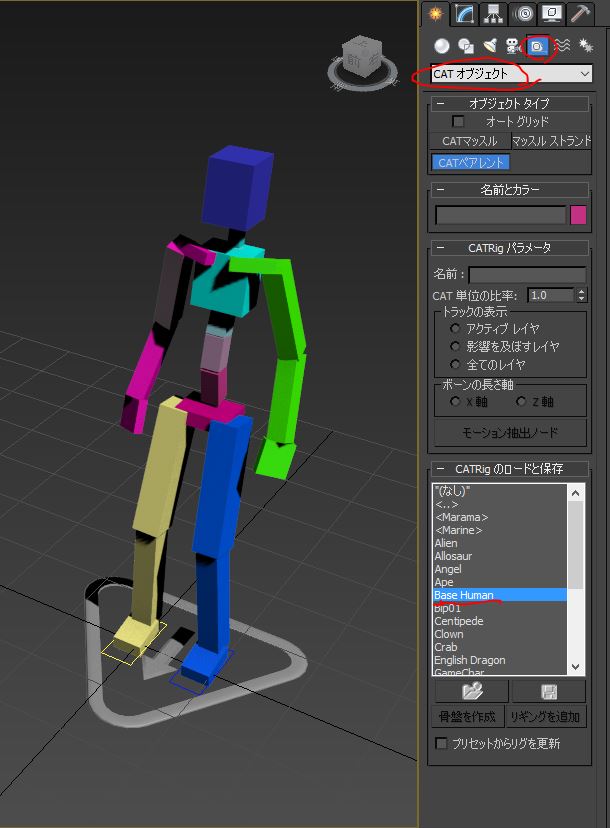Switch to the Hierarchy panel tab
This screenshot has height=828, width=610.
[492, 13]
